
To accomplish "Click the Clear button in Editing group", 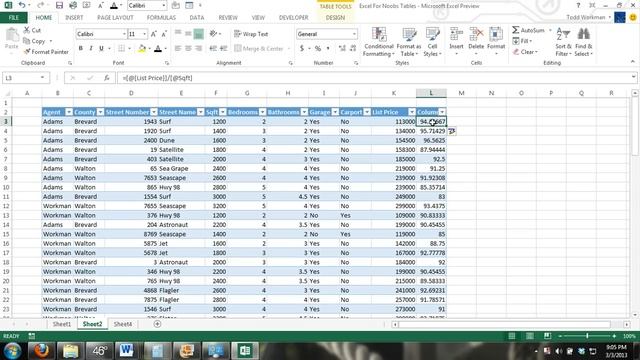I will pyautogui.click(x=525, y=52).
